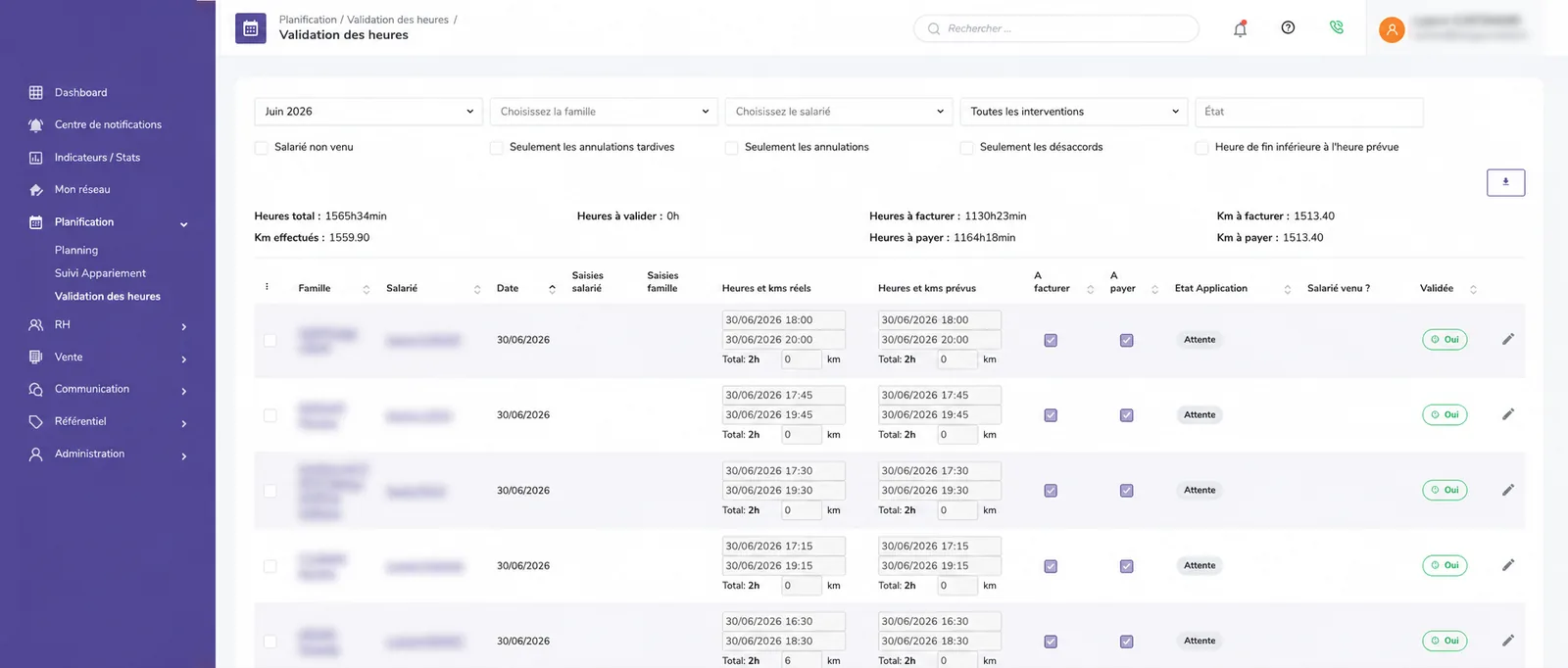Click the Communication chat icon
This screenshot has width=1568, height=668.
pos(36,390)
